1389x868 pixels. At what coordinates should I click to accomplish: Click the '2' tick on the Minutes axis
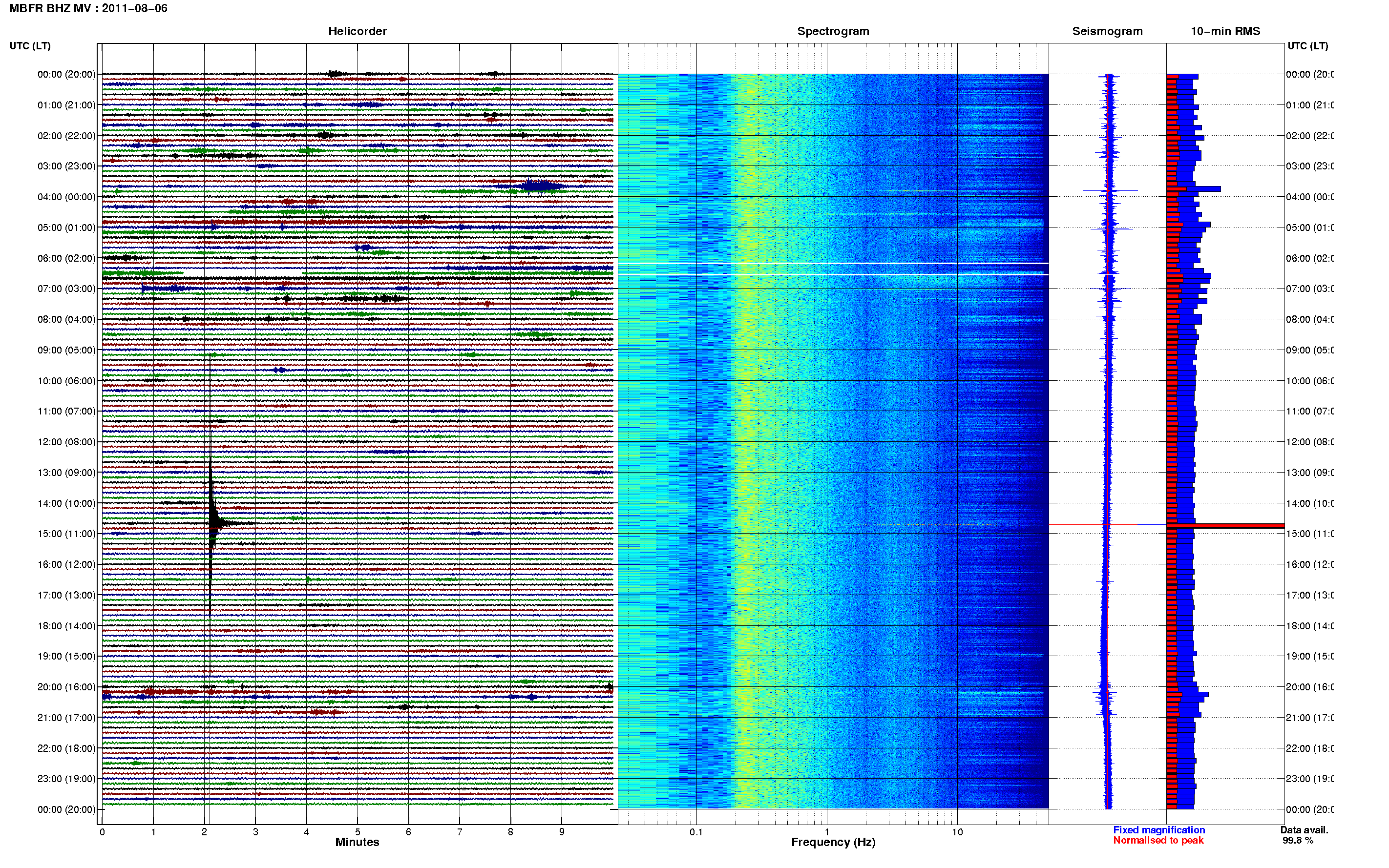[x=205, y=832]
